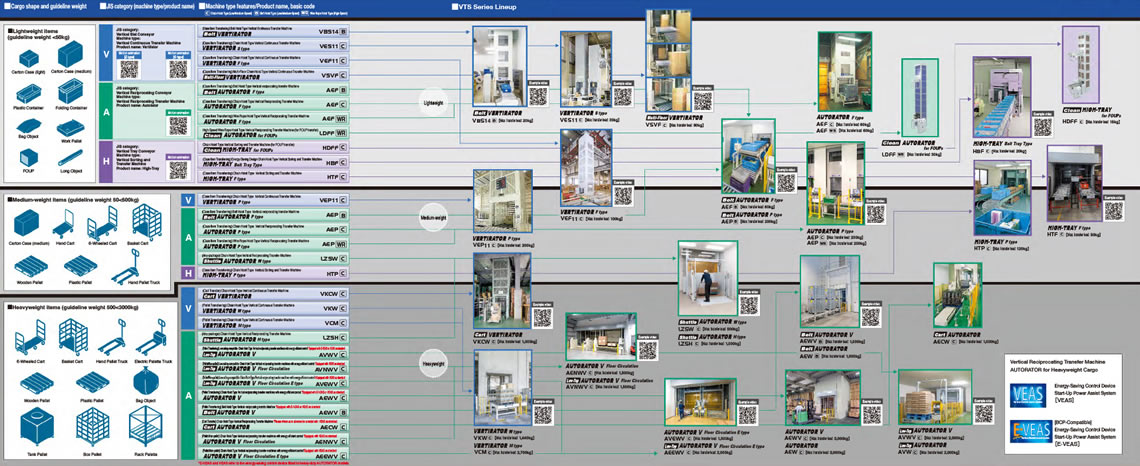Click the VSVF VERTIRATOR row
Screen dimensions: 1140x466
[274, 75]
